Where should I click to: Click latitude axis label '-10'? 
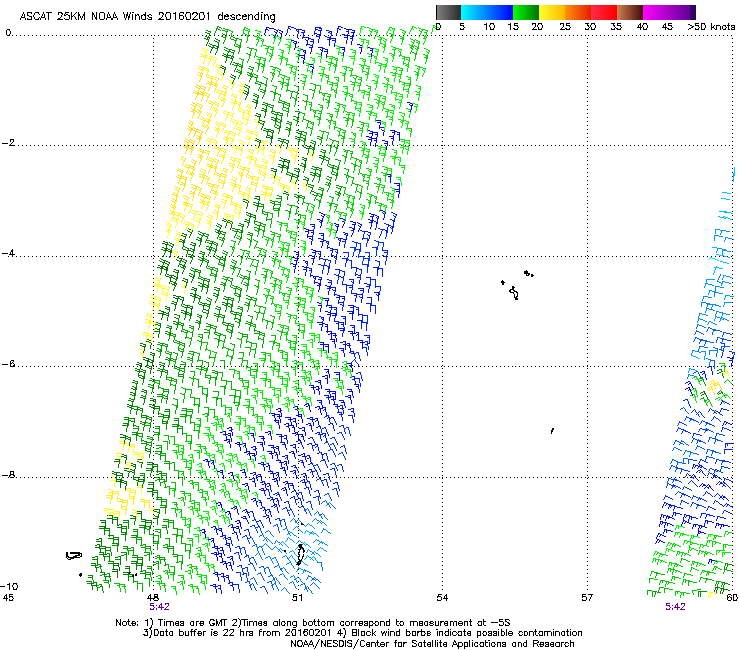[x=9, y=586]
